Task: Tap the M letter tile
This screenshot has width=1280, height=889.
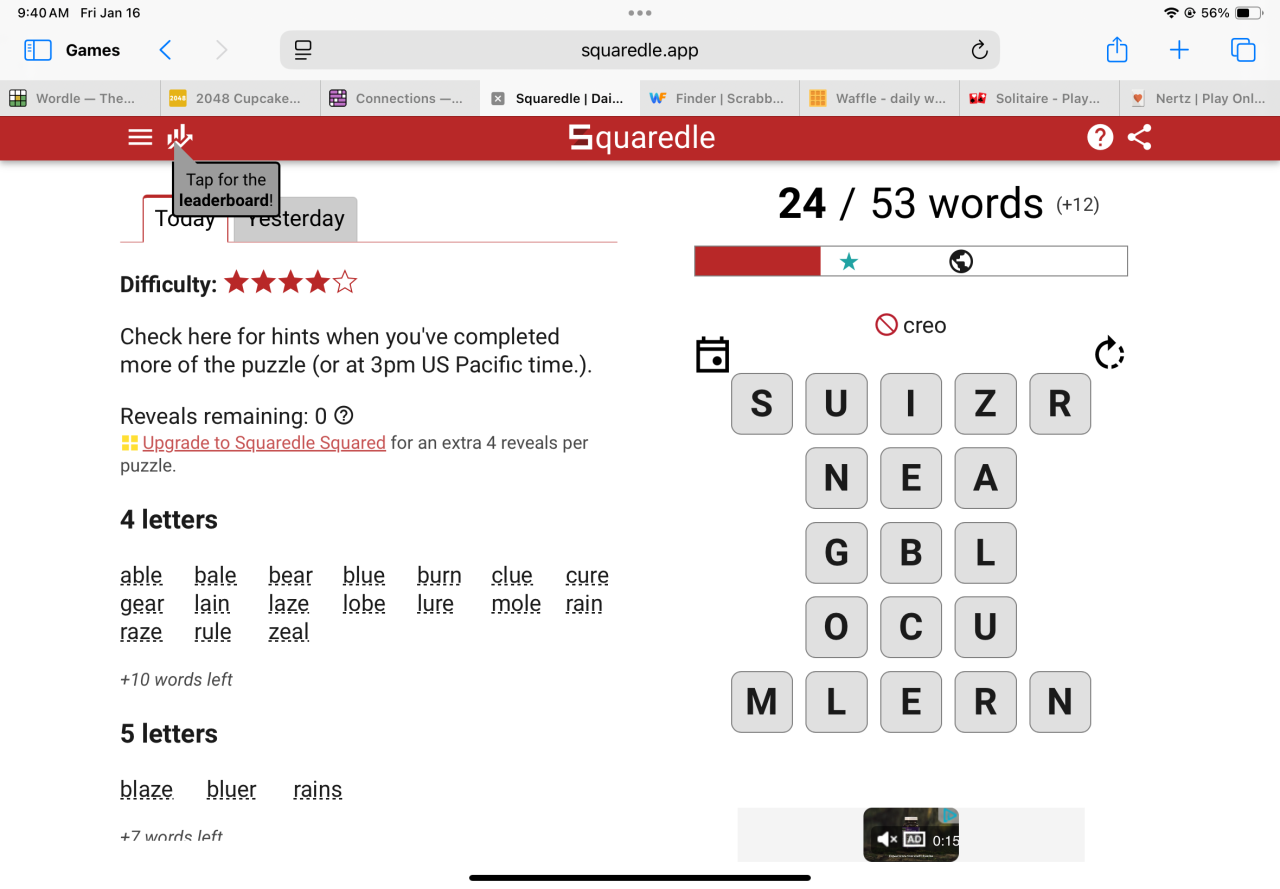Action: [762, 702]
